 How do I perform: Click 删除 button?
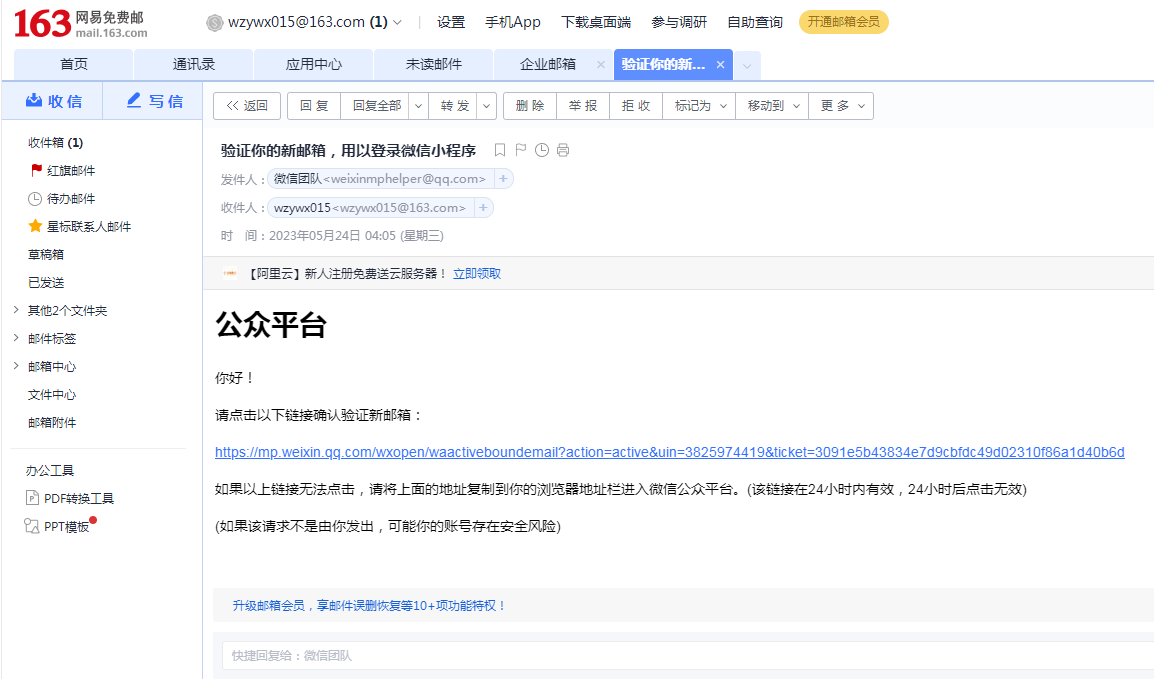(530, 106)
